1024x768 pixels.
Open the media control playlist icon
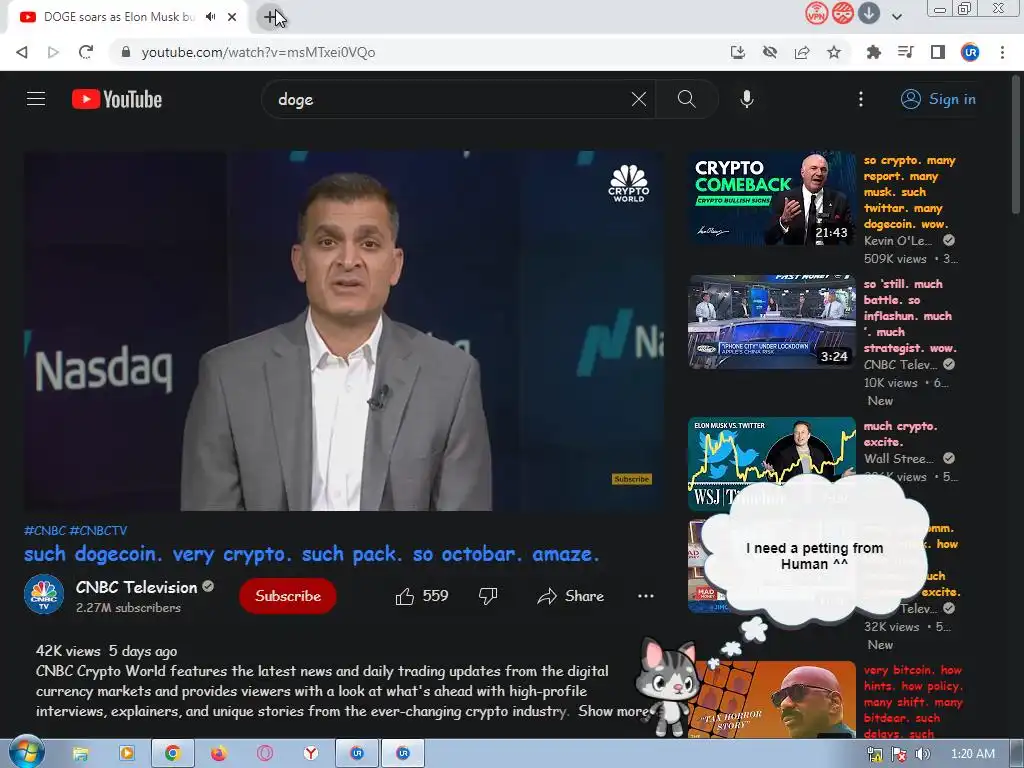[x=905, y=52]
